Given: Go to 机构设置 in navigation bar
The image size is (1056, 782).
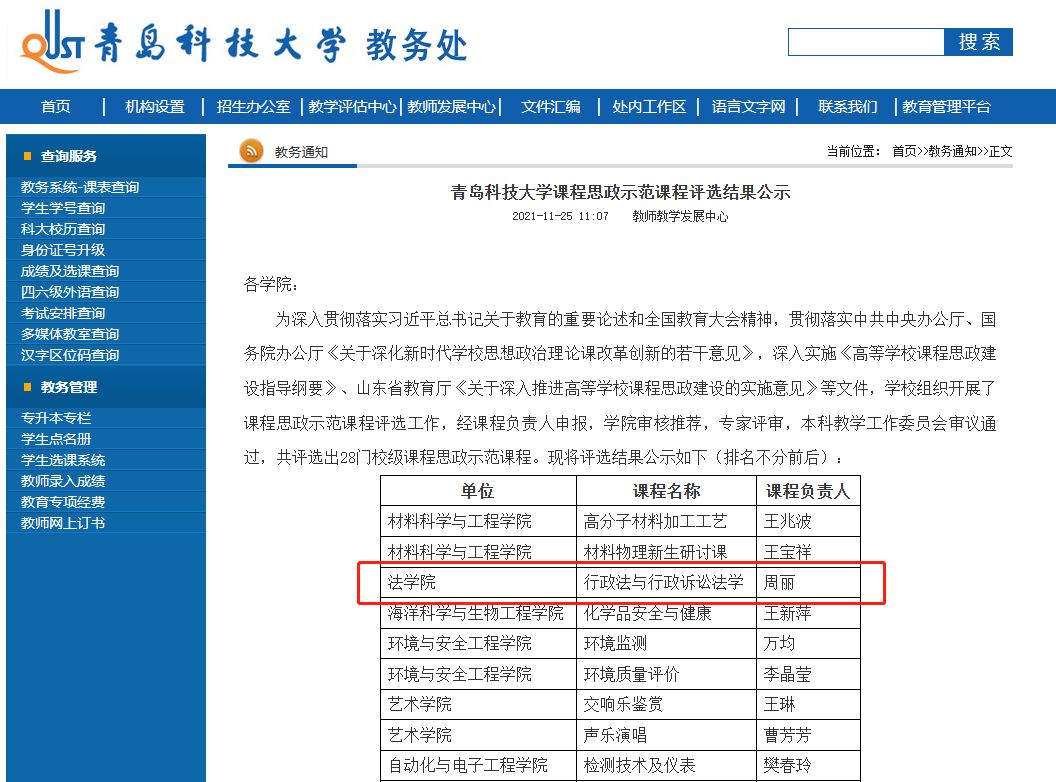Looking at the screenshot, I should (x=155, y=107).
